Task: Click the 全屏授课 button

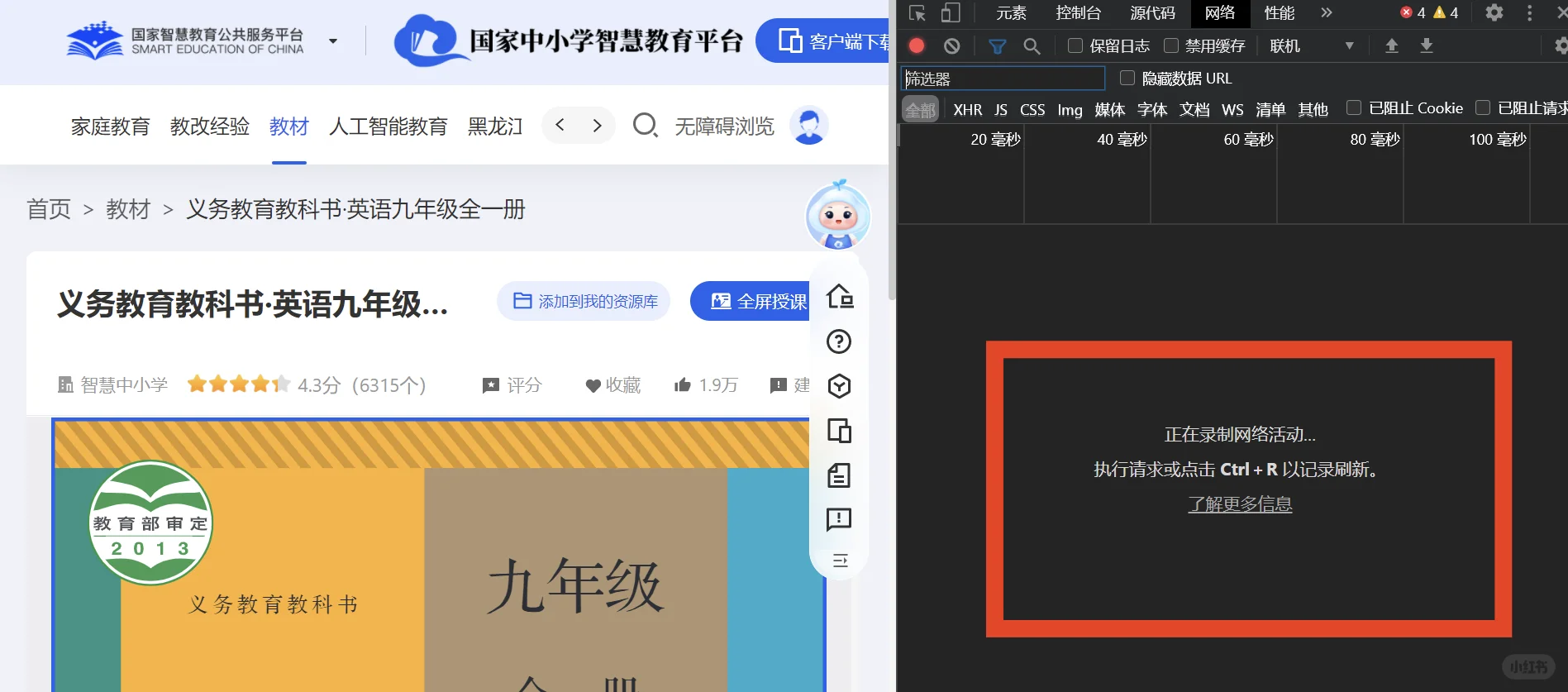Action: [x=751, y=301]
